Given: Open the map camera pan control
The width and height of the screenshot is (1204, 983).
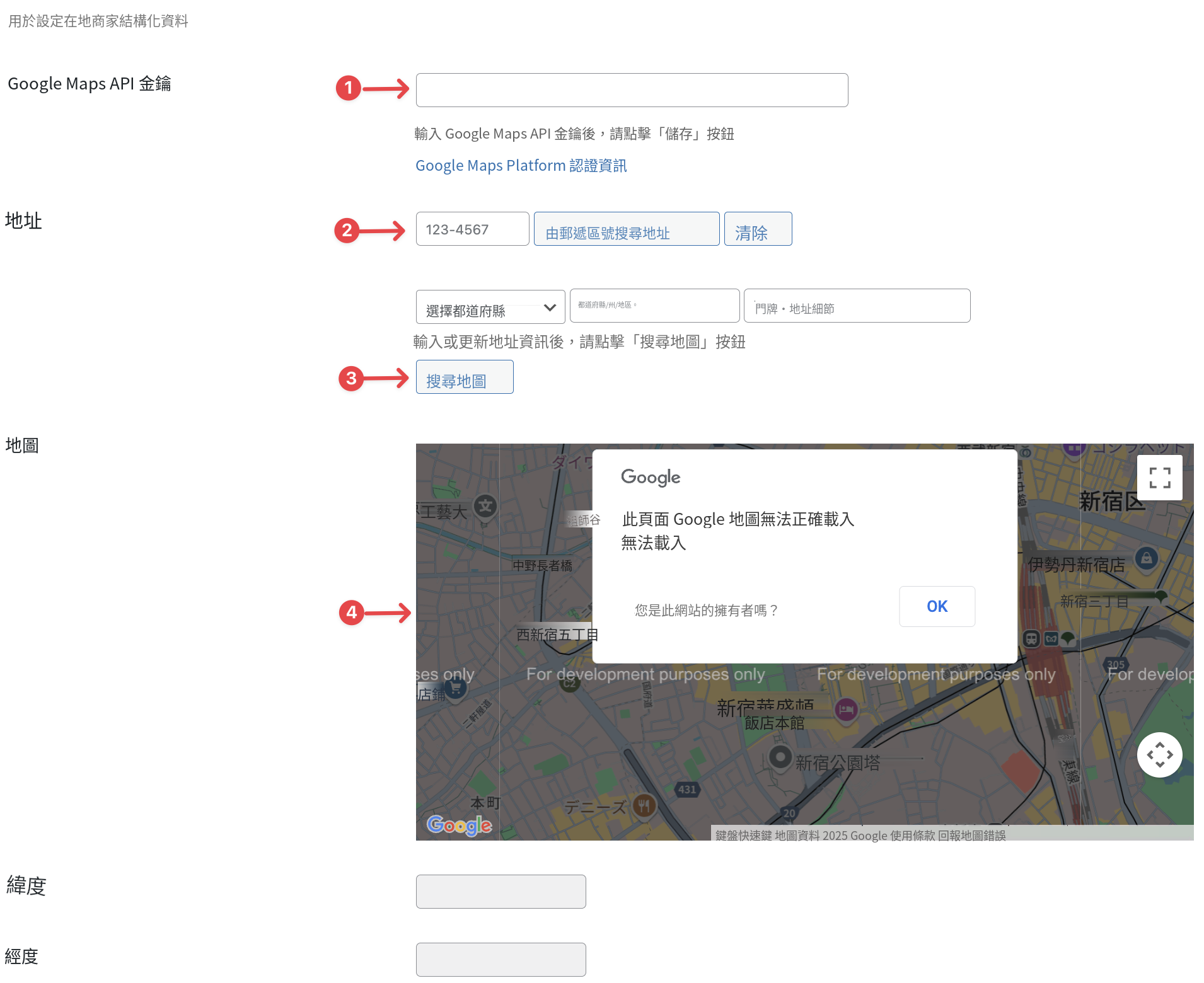Looking at the screenshot, I should pos(1159,754).
